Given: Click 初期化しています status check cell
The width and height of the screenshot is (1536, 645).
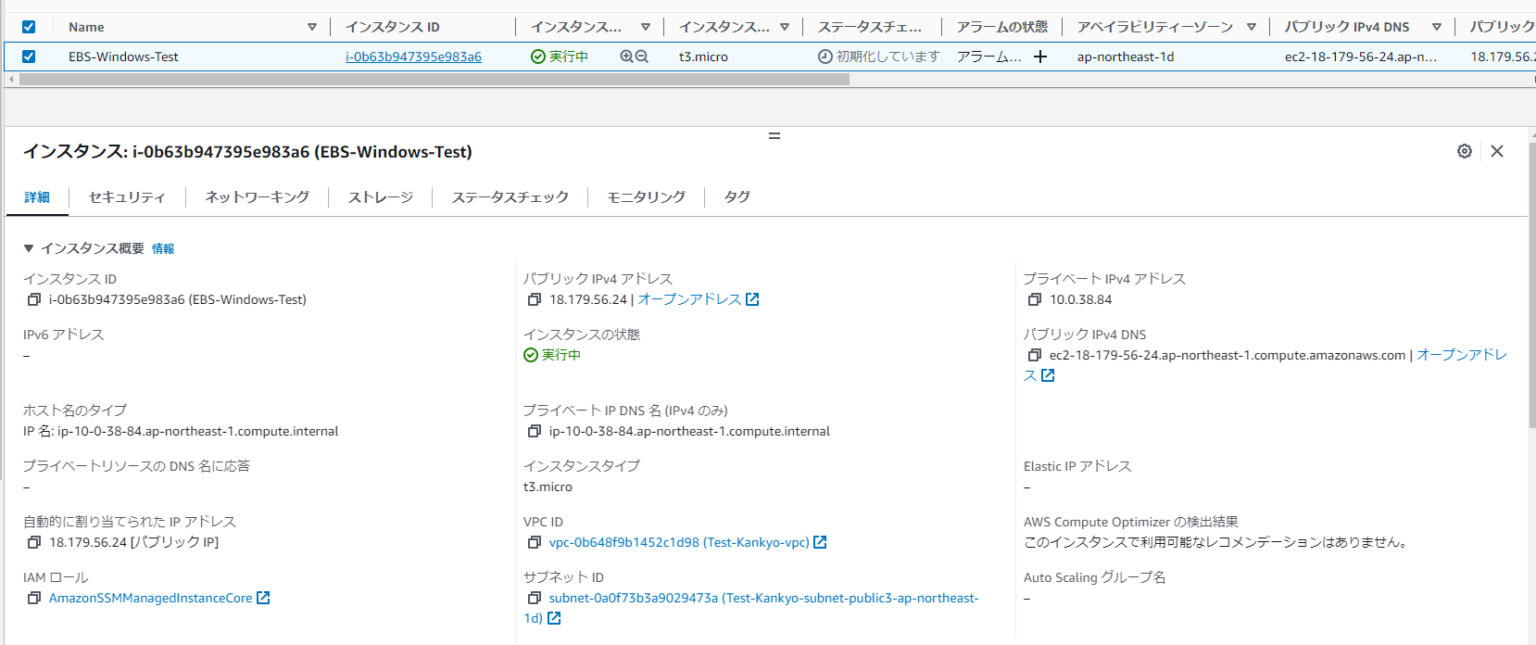Looking at the screenshot, I should (880, 57).
